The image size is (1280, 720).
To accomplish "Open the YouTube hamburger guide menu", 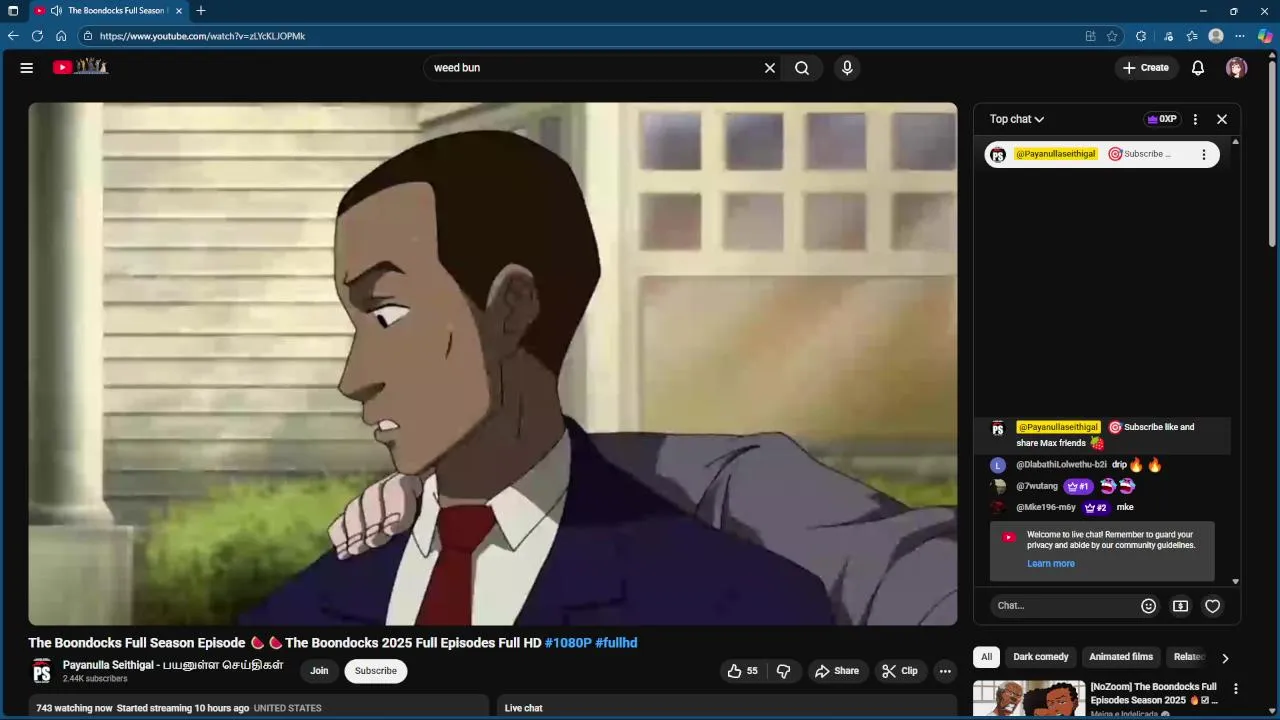I will pos(27,68).
